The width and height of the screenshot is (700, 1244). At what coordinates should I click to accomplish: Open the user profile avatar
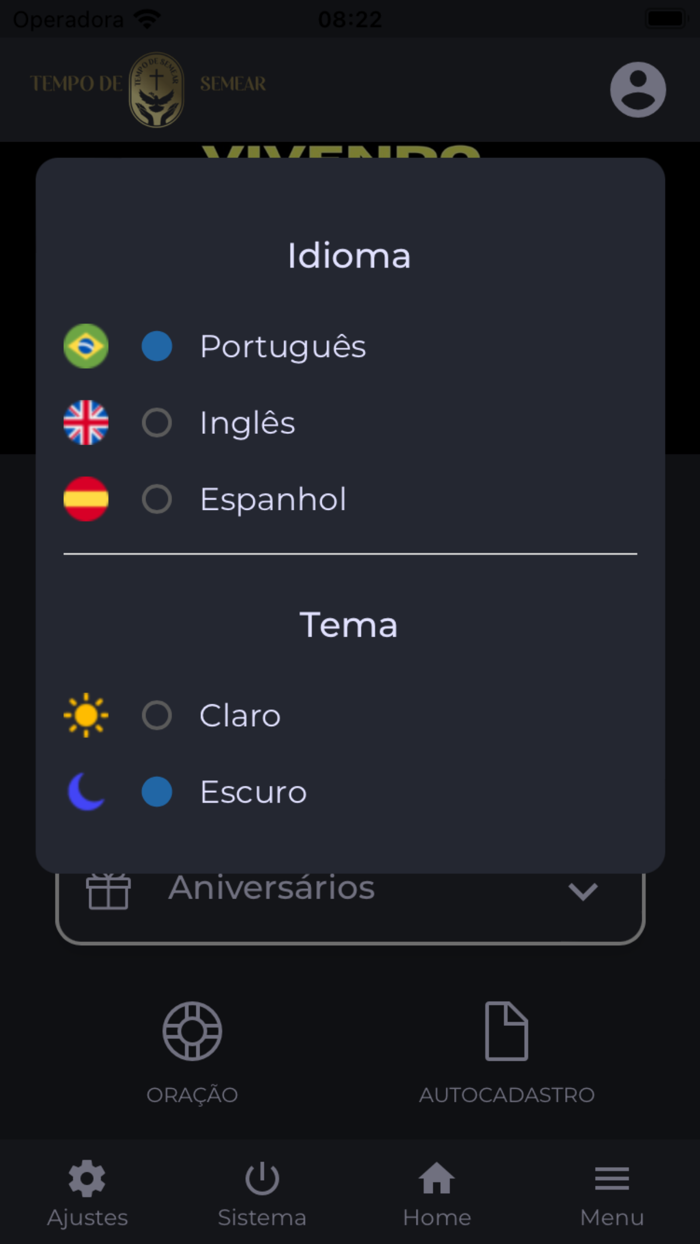(638, 90)
